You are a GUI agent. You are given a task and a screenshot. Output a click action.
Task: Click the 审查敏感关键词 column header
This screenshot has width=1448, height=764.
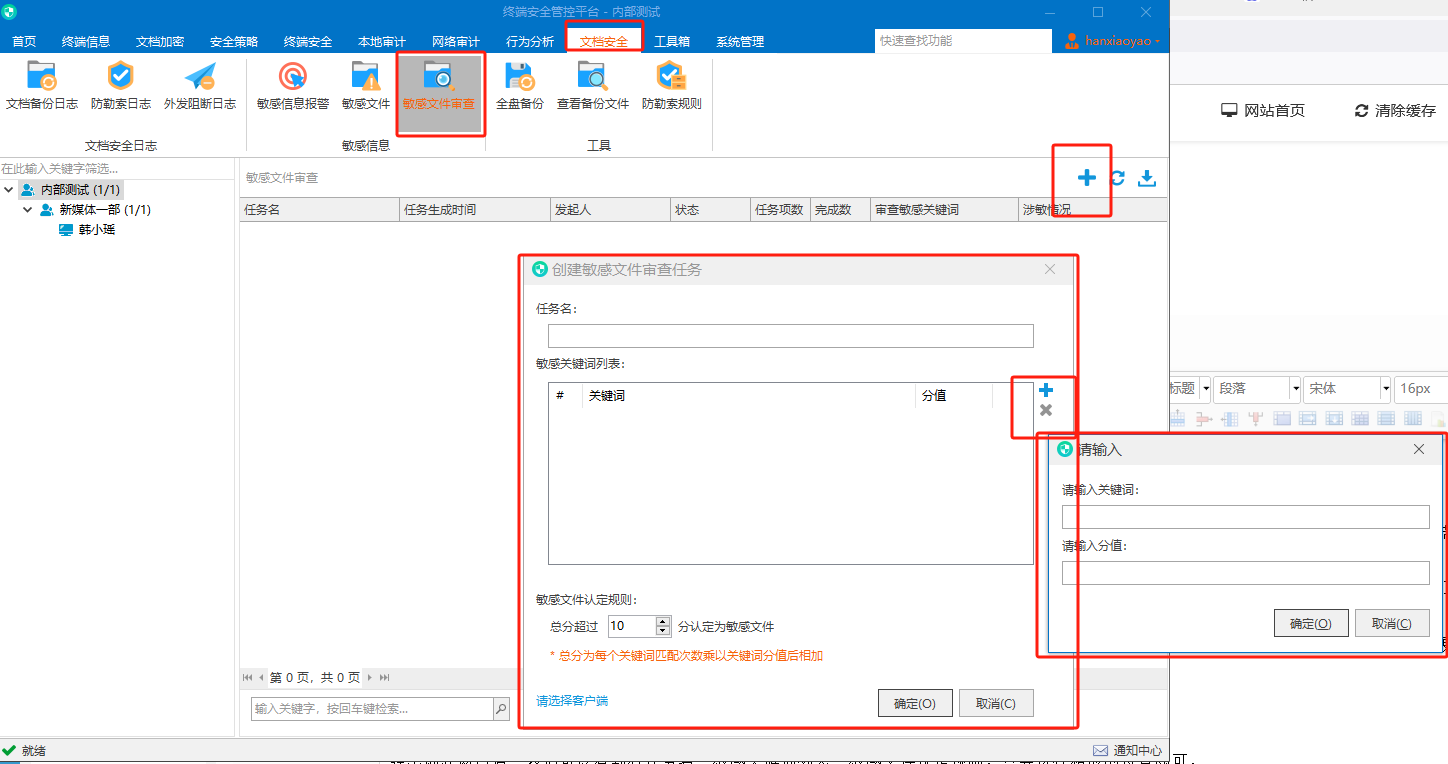[x=944, y=210]
